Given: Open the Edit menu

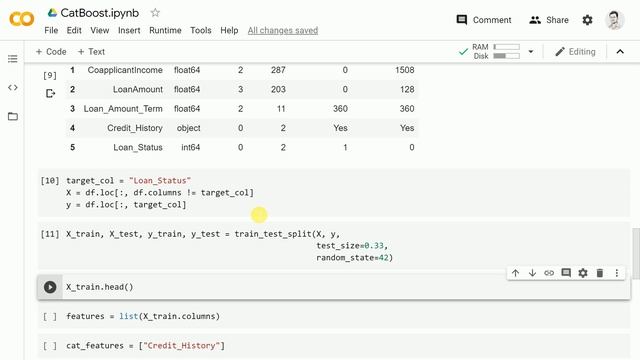Looking at the screenshot, I should (74, 30).
